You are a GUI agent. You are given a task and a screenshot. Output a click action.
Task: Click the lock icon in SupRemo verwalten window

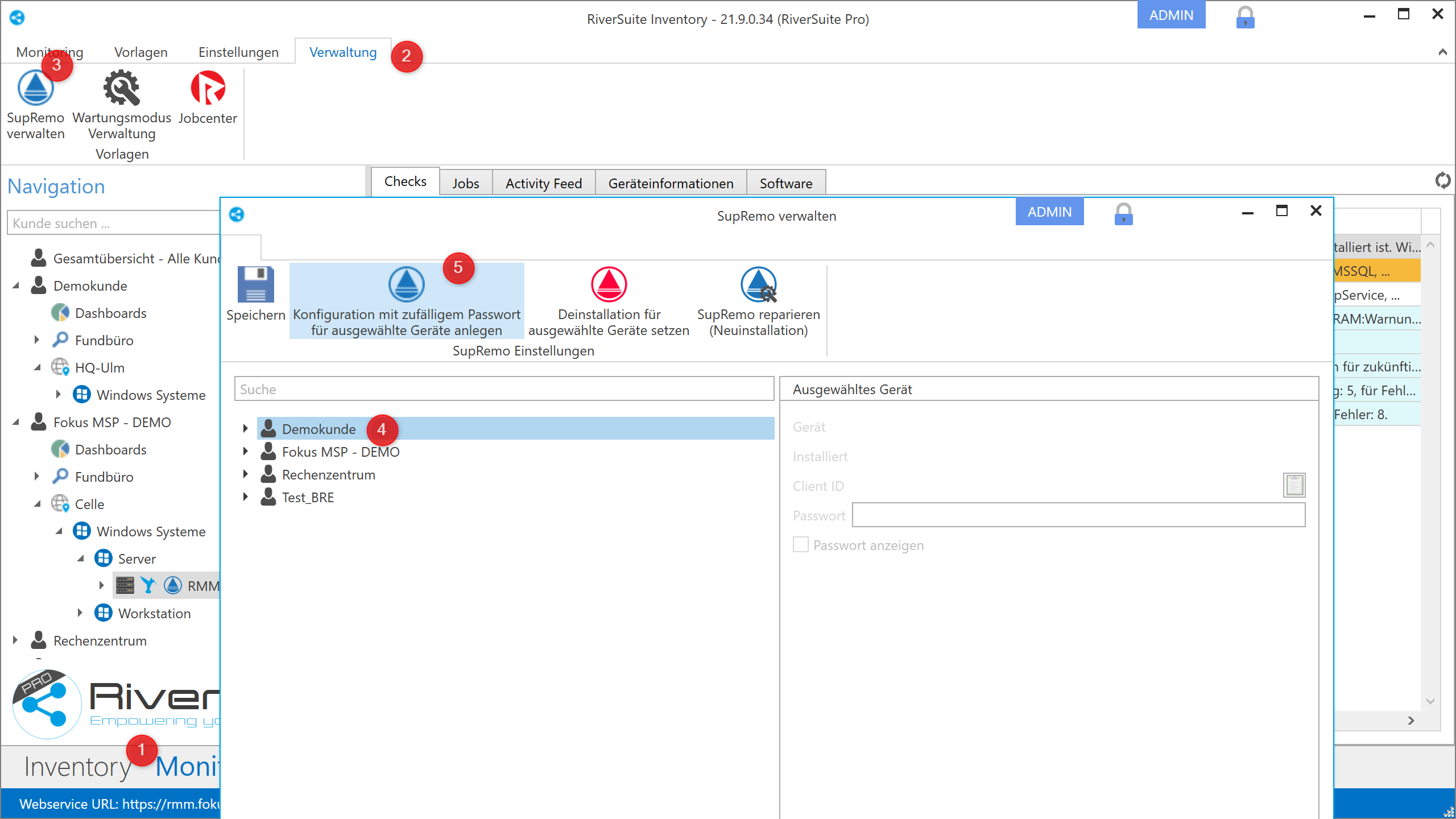pos(1123,214)
